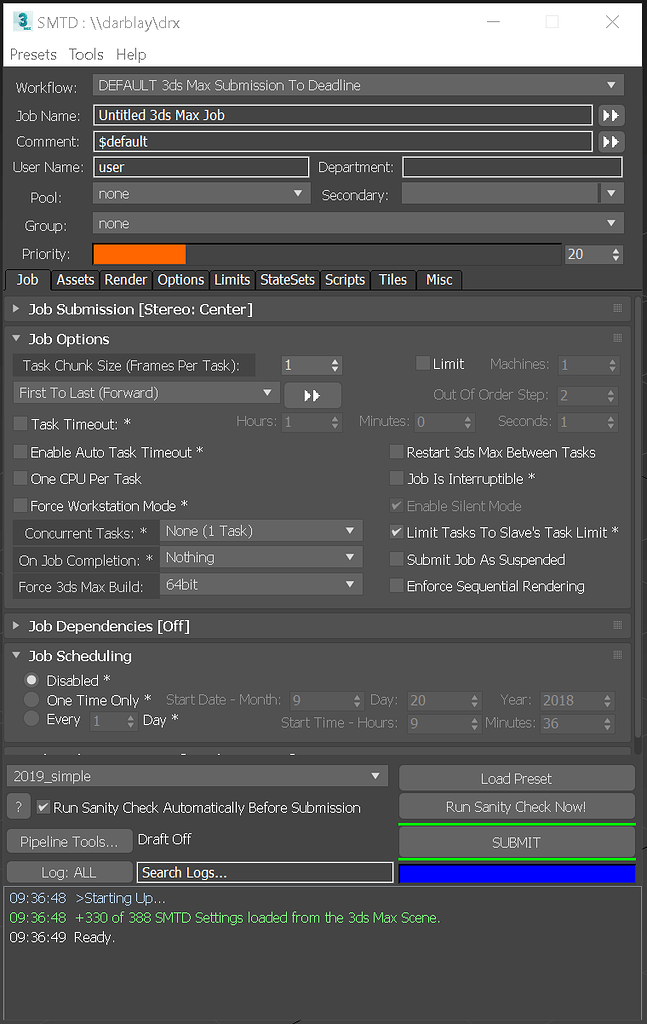Select the One Time Only radio button
647x1024 pixels.
click(31, 700)
